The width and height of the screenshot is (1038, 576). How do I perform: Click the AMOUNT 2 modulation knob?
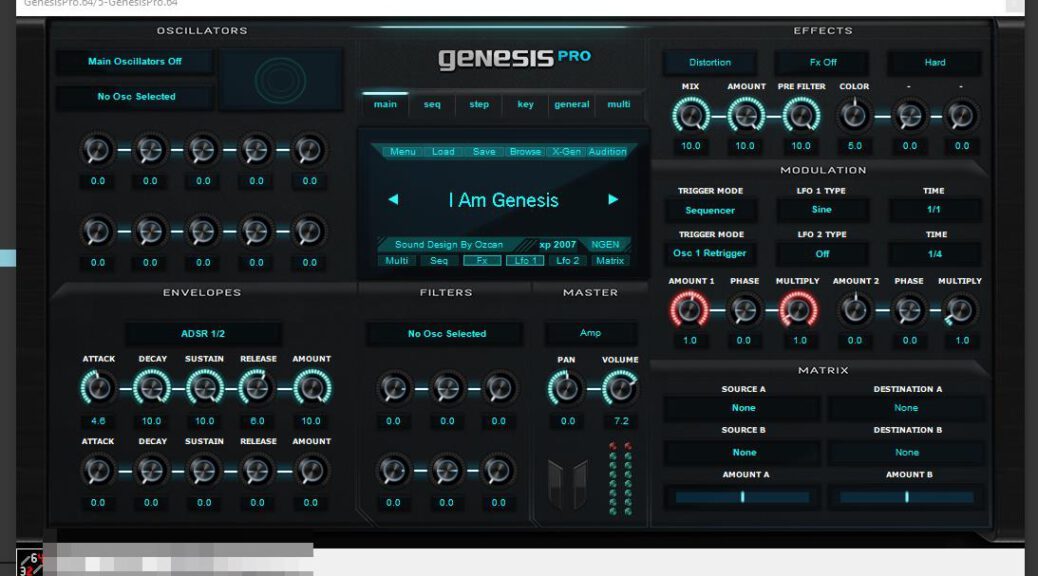tap(855, 310)
